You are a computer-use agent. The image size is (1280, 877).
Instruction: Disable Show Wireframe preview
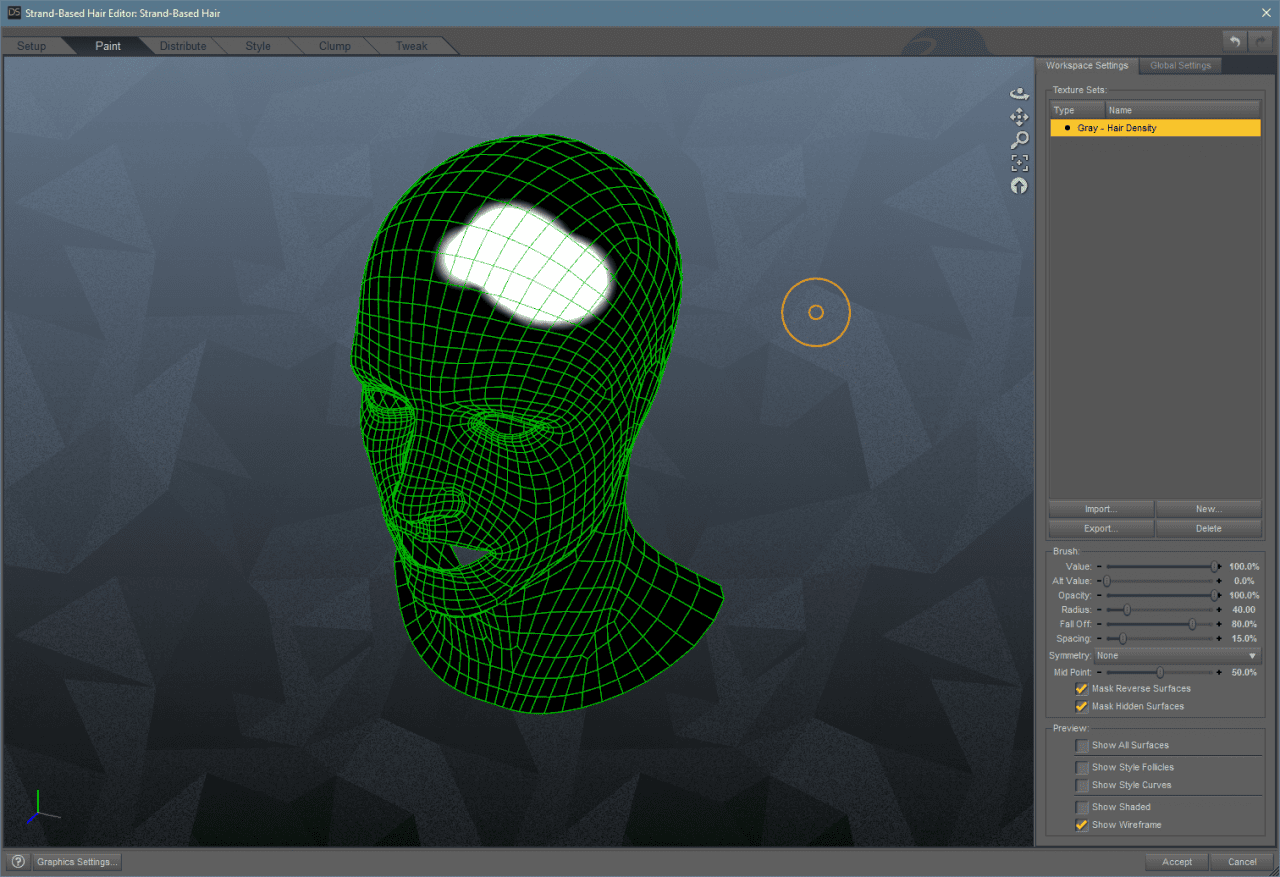pos(1081,824)
